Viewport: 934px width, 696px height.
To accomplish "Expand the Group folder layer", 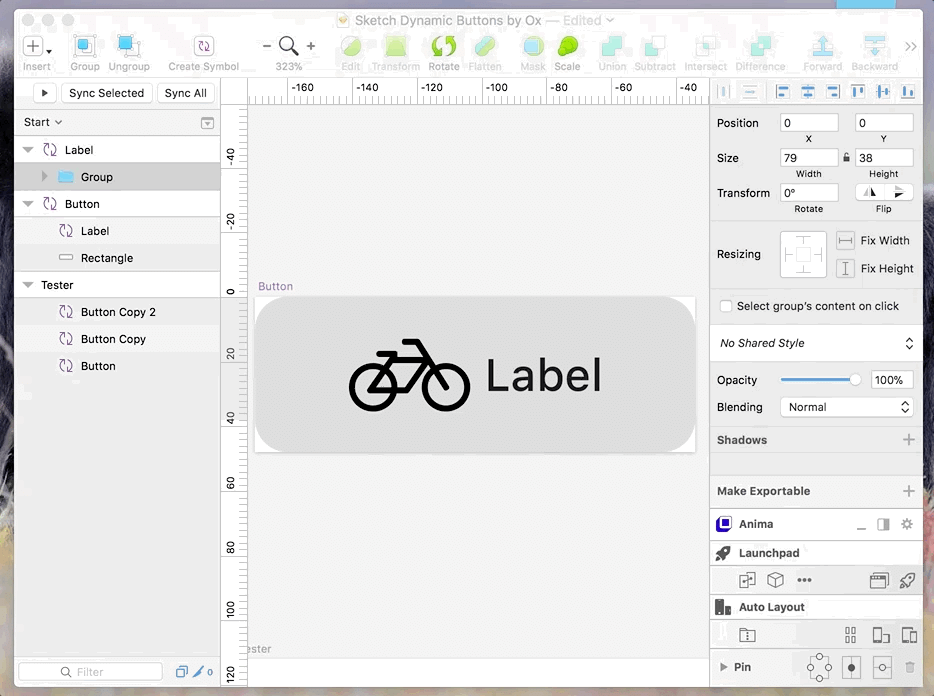I will pyautogui.click(x=44, y=176).
